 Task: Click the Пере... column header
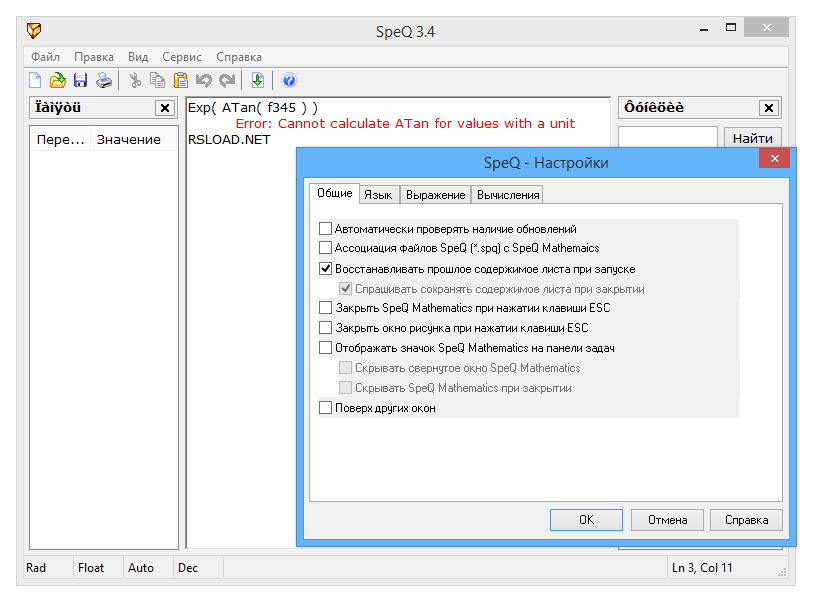click(x=60, y=140)
